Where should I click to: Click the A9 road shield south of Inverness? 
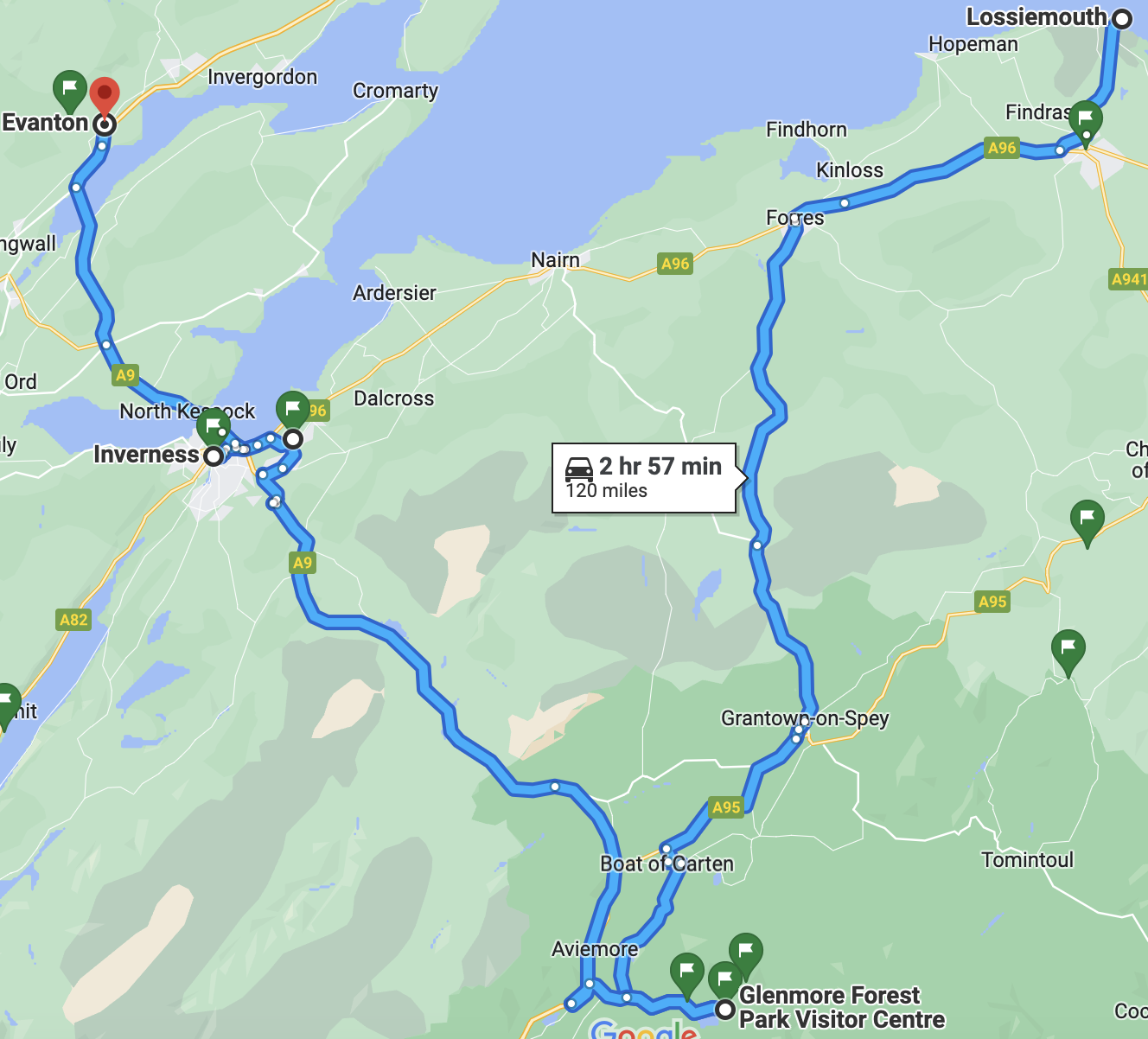click(x=302, y=563)
